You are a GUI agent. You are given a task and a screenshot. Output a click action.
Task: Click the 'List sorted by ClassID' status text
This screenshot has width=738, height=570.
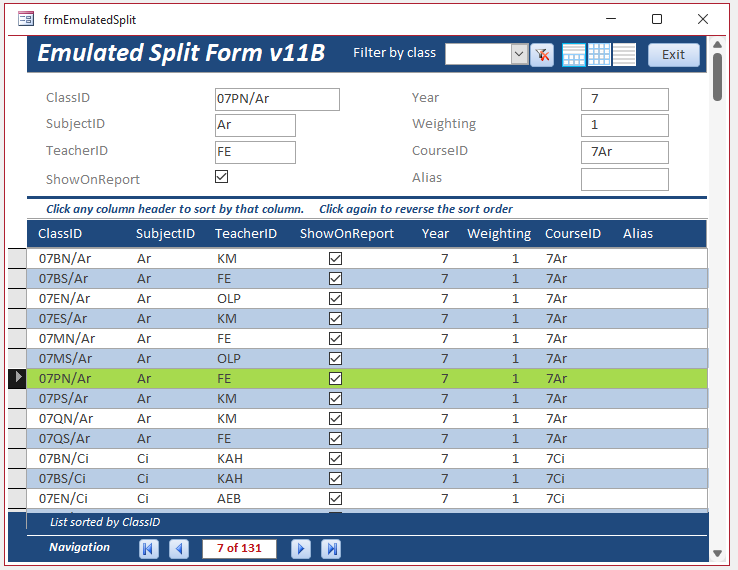(105, 522)
